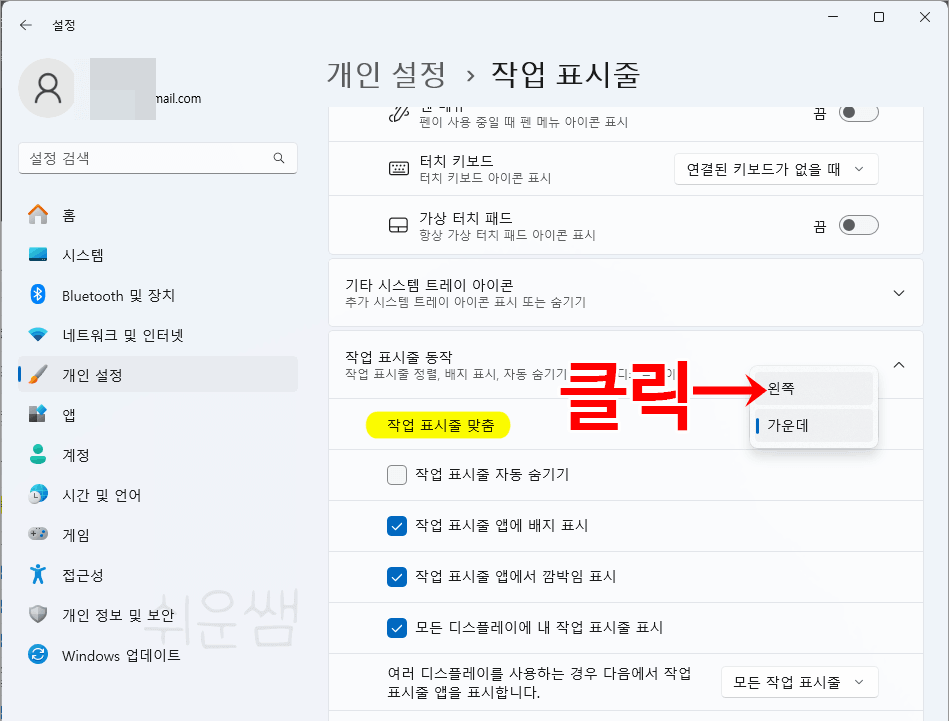
Task: Click the 개인 설정 breadcrumb link
Action: pos(386,74)
